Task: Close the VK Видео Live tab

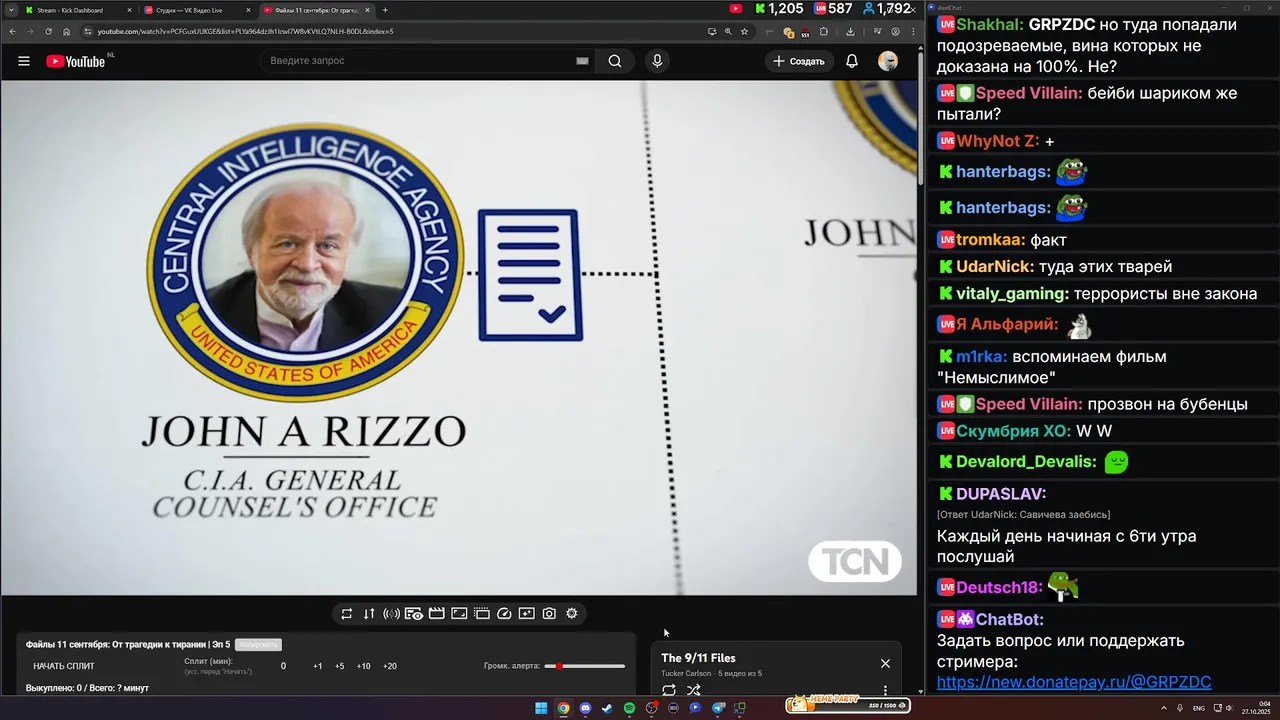Action: pyautogui.click(x=248, y=10)
